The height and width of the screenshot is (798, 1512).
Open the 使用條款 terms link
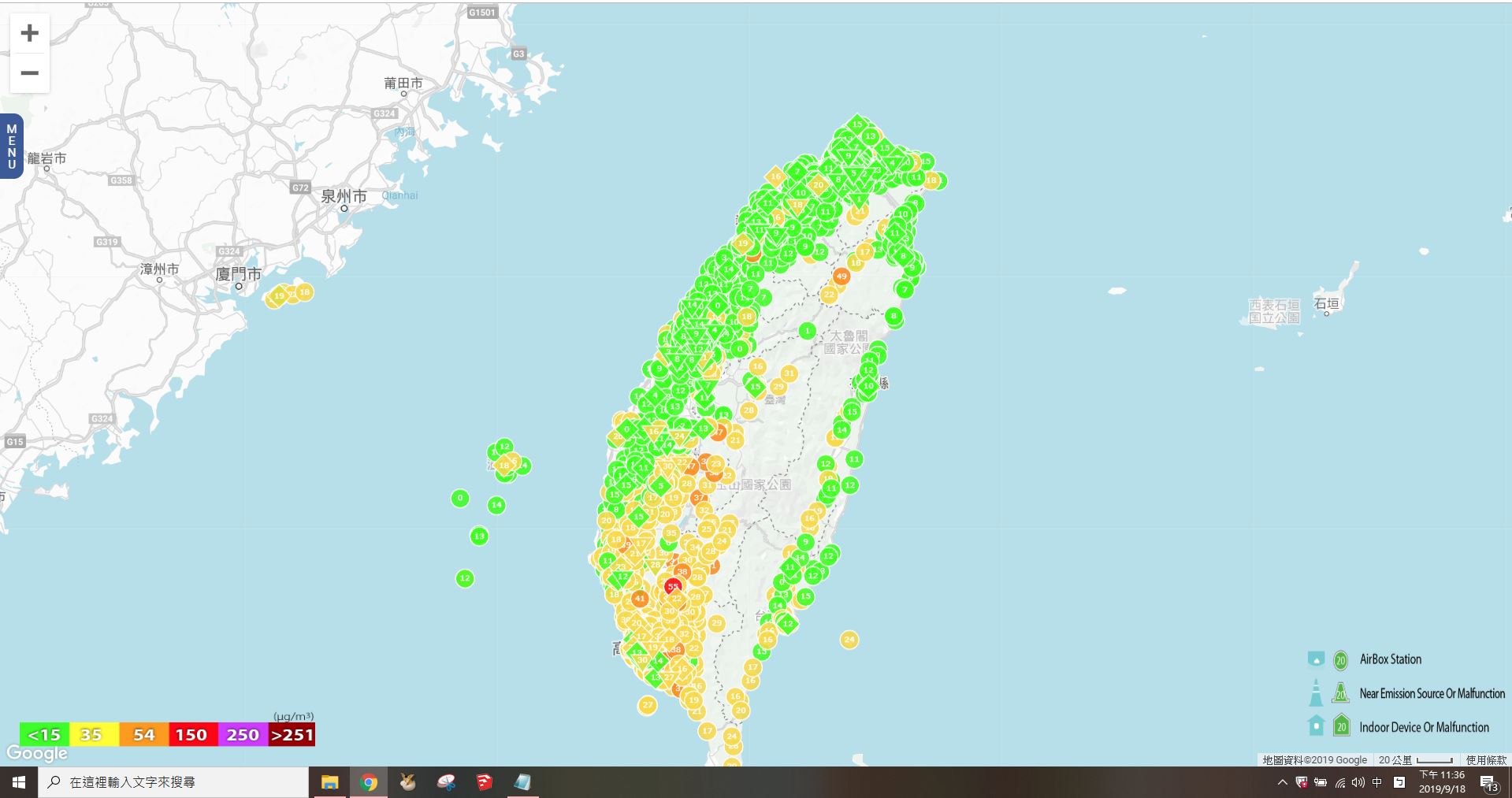(x=1486, y=760)
